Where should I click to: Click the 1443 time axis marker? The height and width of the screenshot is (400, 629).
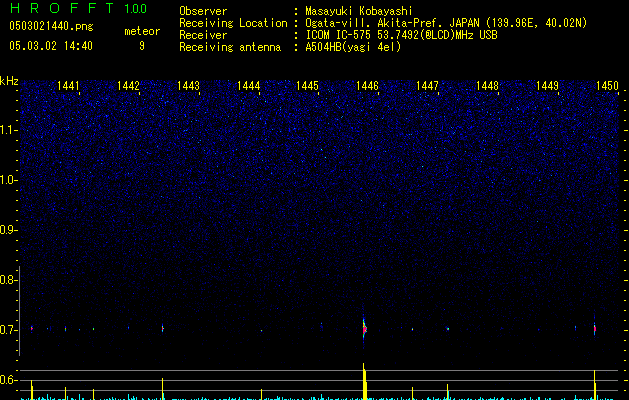pos(188,86)
